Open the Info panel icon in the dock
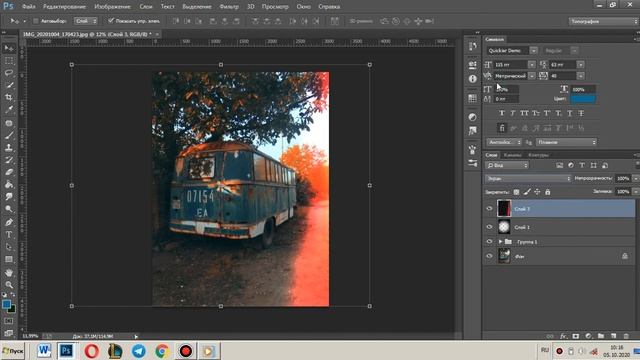This screenshot has height=360, width=640. pos(473,79)
